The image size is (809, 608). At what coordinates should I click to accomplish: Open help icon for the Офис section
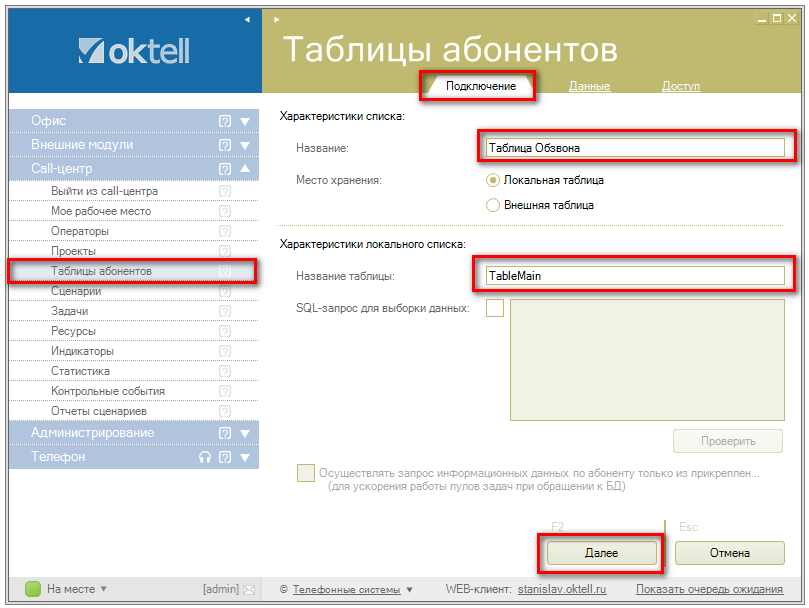(x=225, y=121)
